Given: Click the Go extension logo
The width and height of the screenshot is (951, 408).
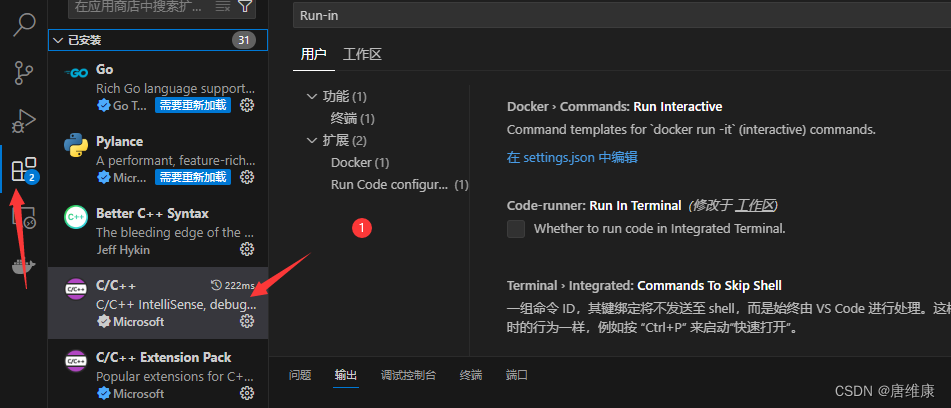Looking at the screenshot, I should tap(76, 73).
